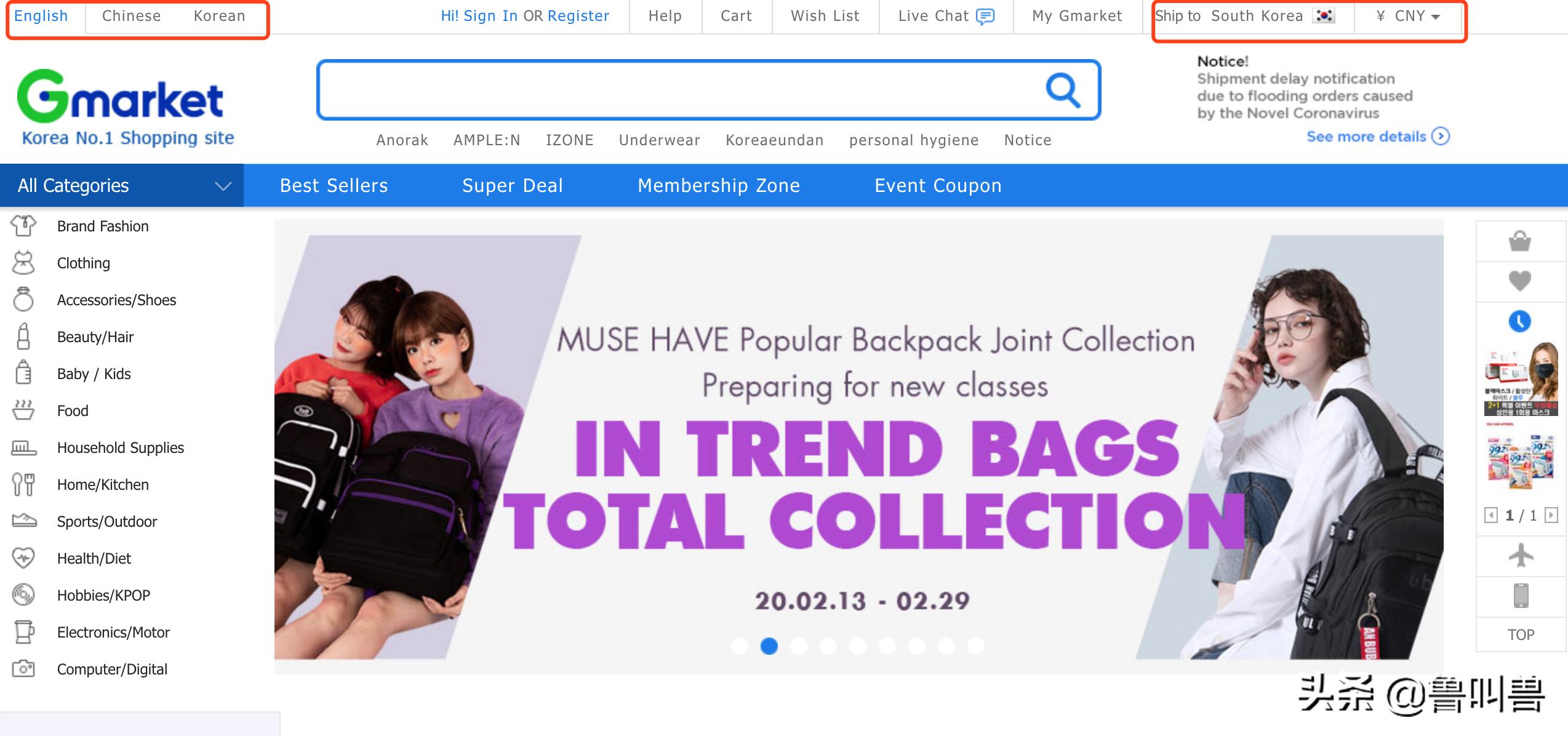
Task: Expand the All Categories chevron menu
Action: click(x=223, y=186)
